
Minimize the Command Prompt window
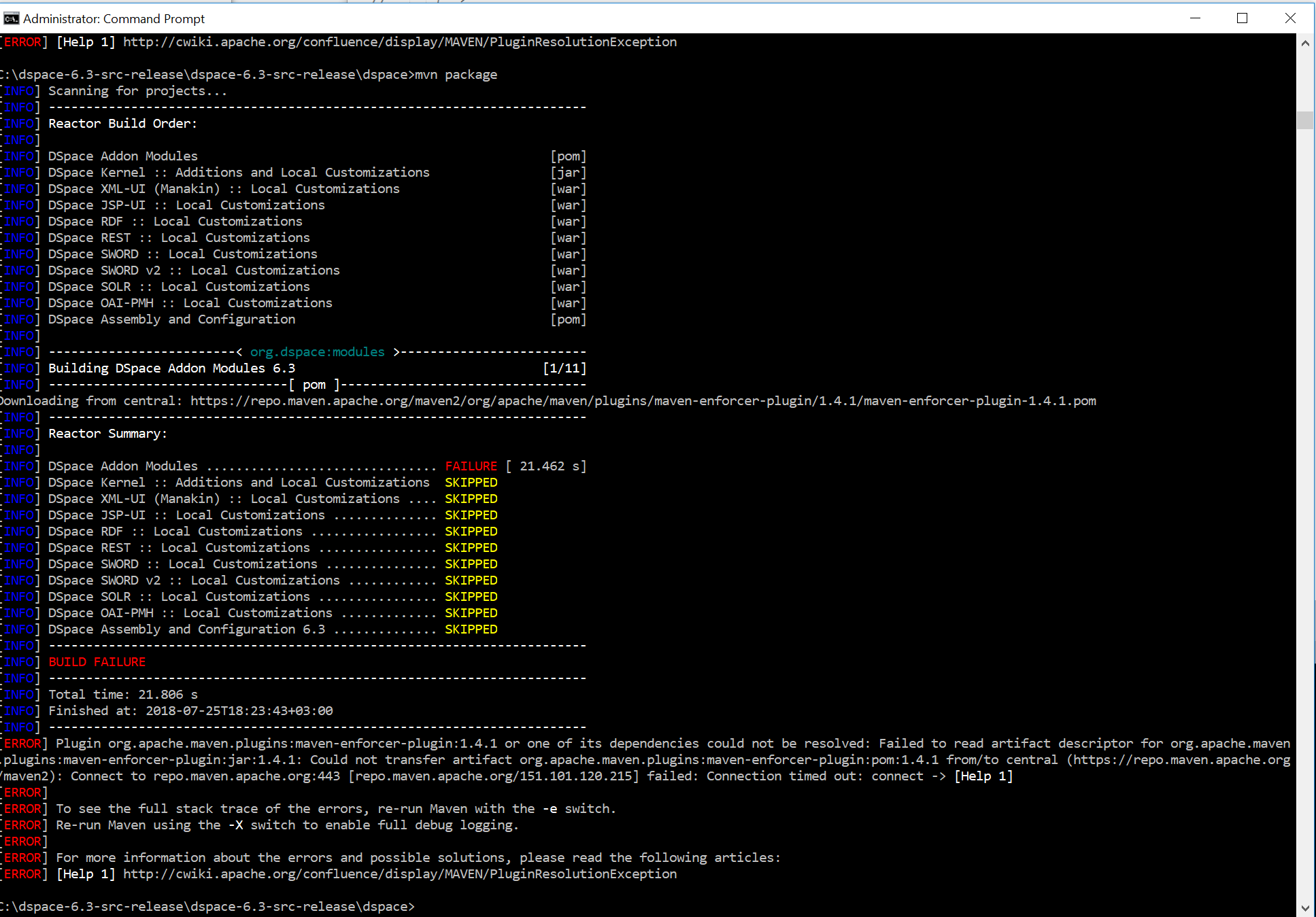[x=1195, y=18]
